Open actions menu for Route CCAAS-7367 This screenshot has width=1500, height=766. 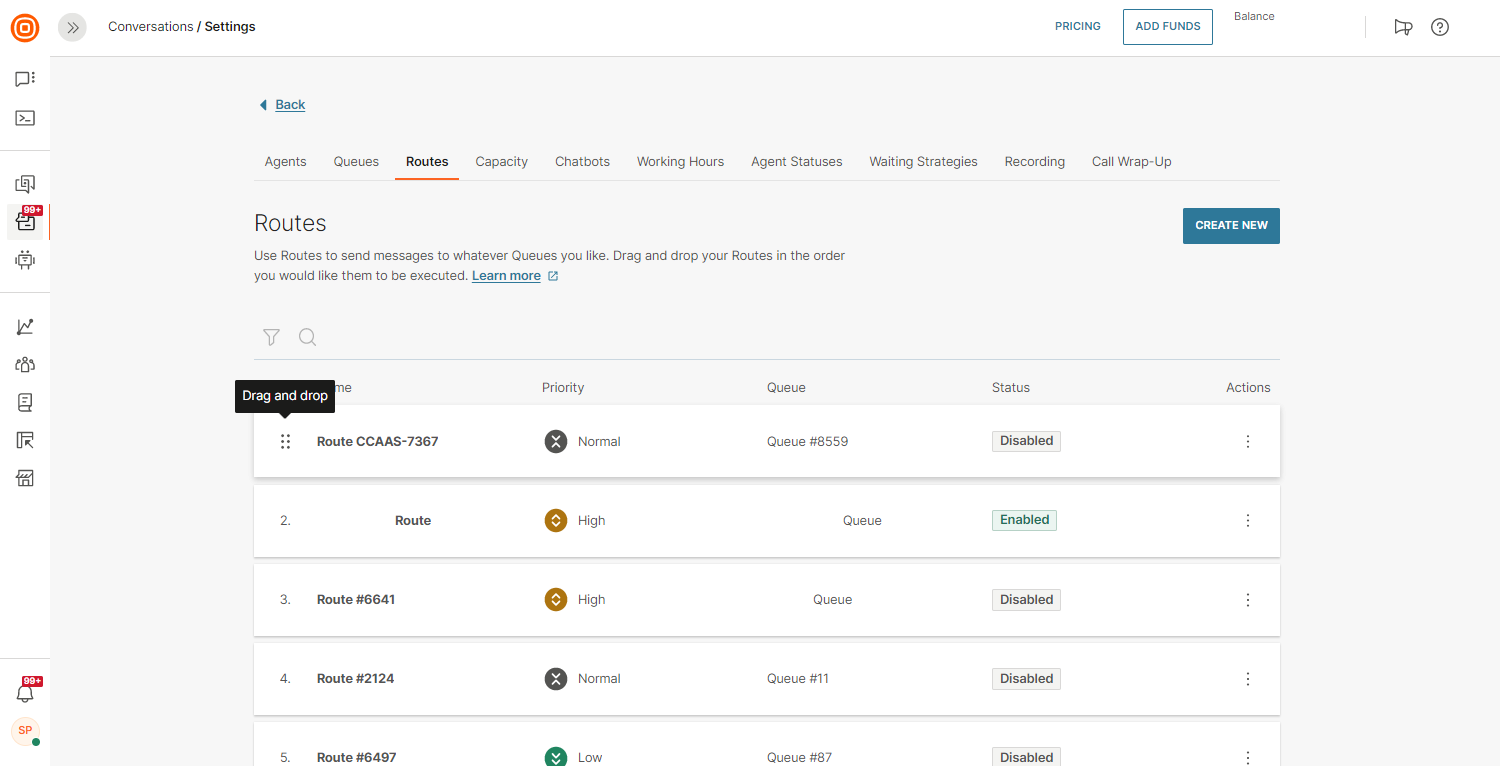[1247, 441]
